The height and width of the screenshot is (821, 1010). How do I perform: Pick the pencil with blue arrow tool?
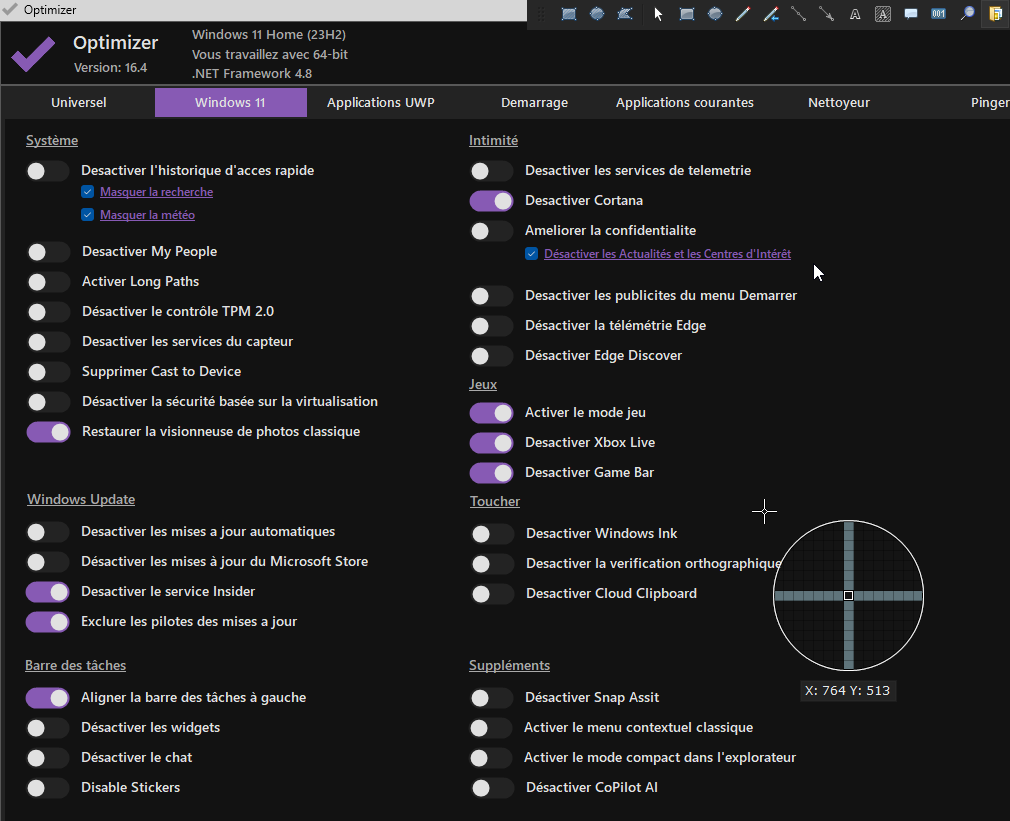[771, 14]
